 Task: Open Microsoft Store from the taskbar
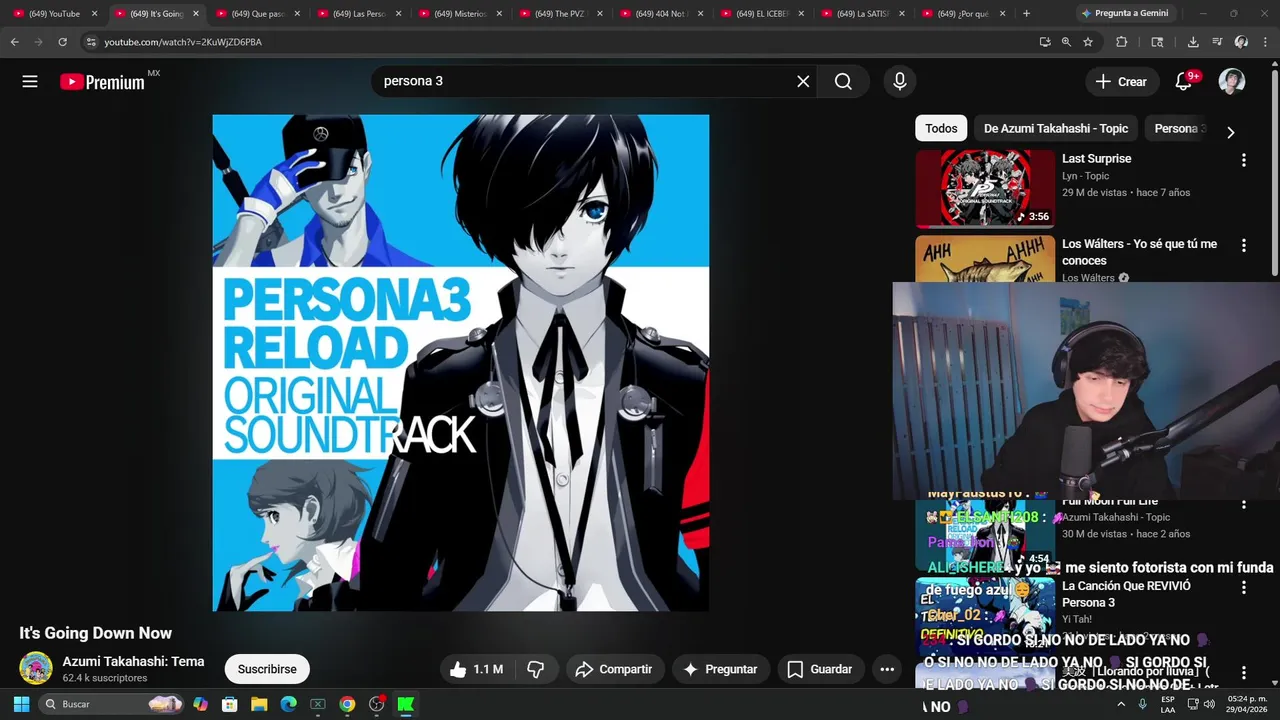229,704
